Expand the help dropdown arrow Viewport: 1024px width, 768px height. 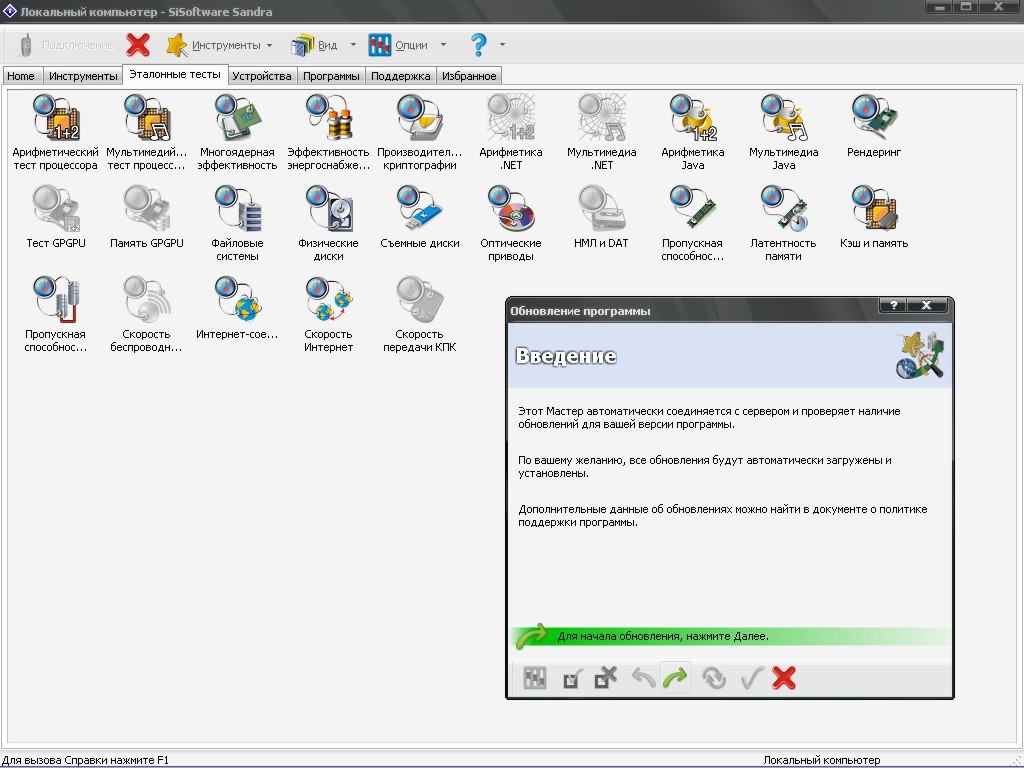click(502, 45)
